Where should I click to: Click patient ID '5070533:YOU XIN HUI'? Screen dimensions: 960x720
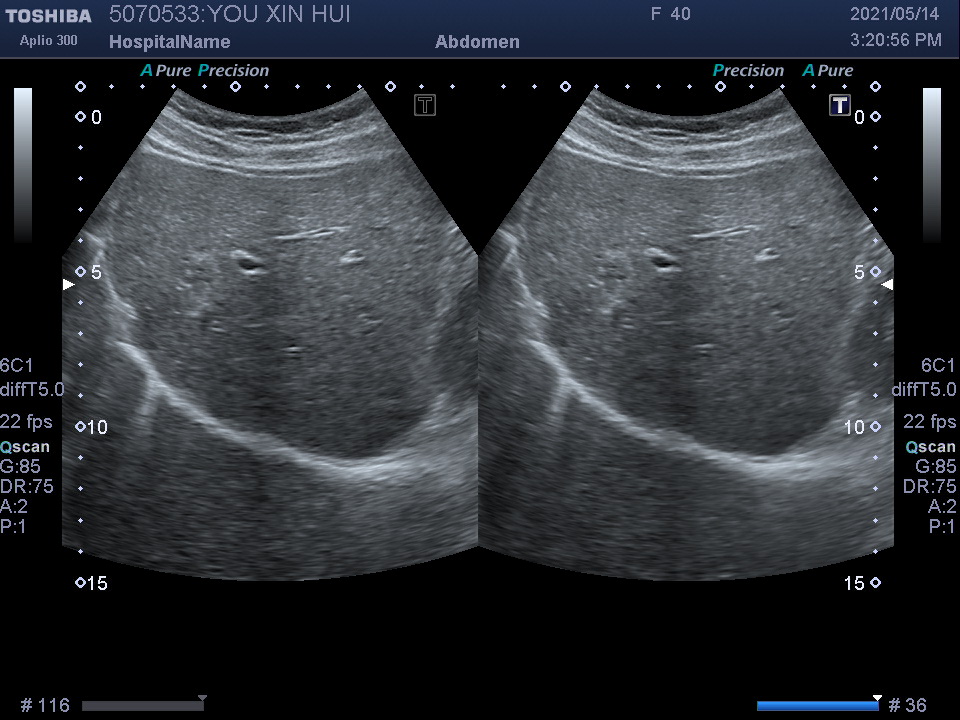pos(230,15)
